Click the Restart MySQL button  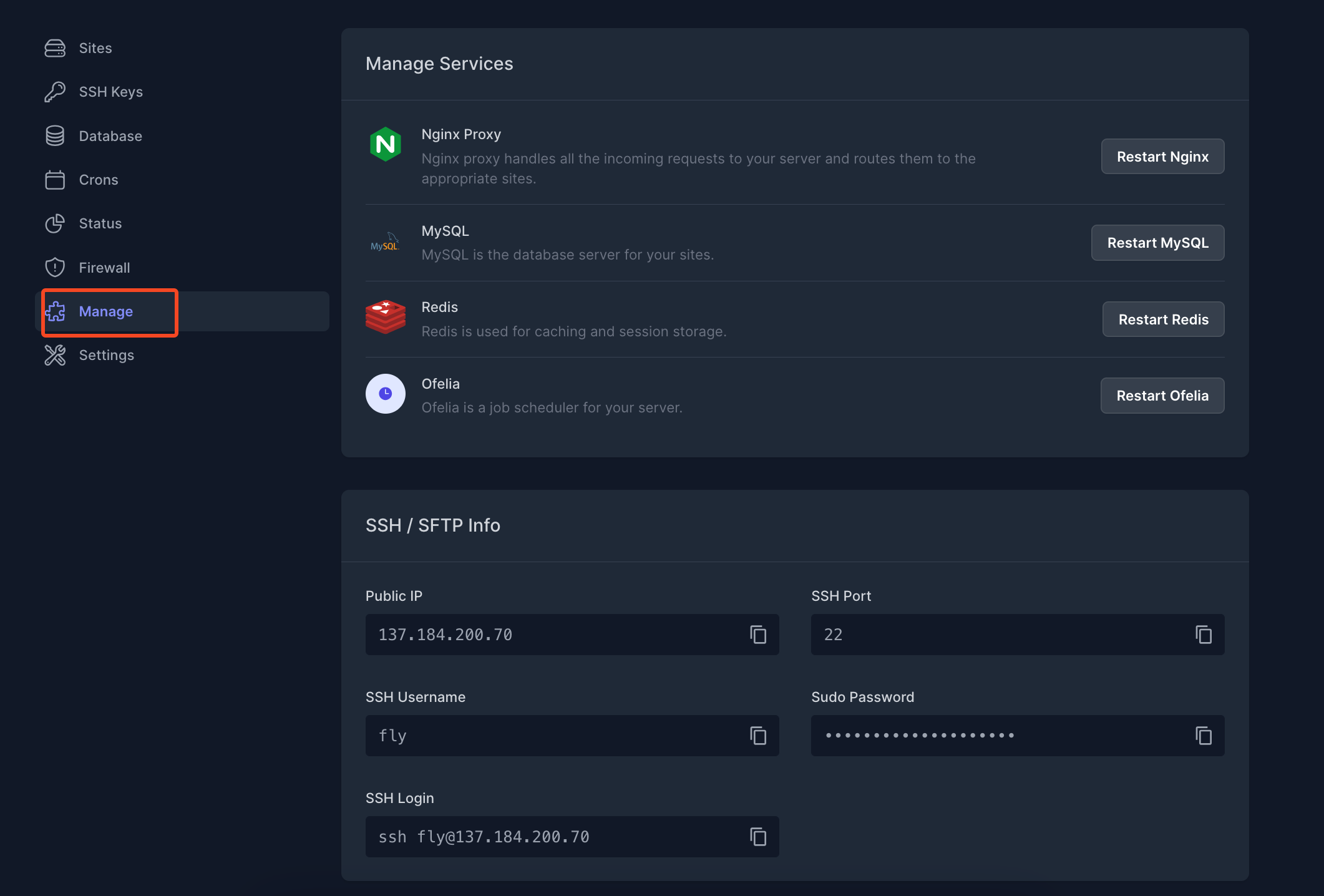pyautogui.click(x=1157, y=243)
